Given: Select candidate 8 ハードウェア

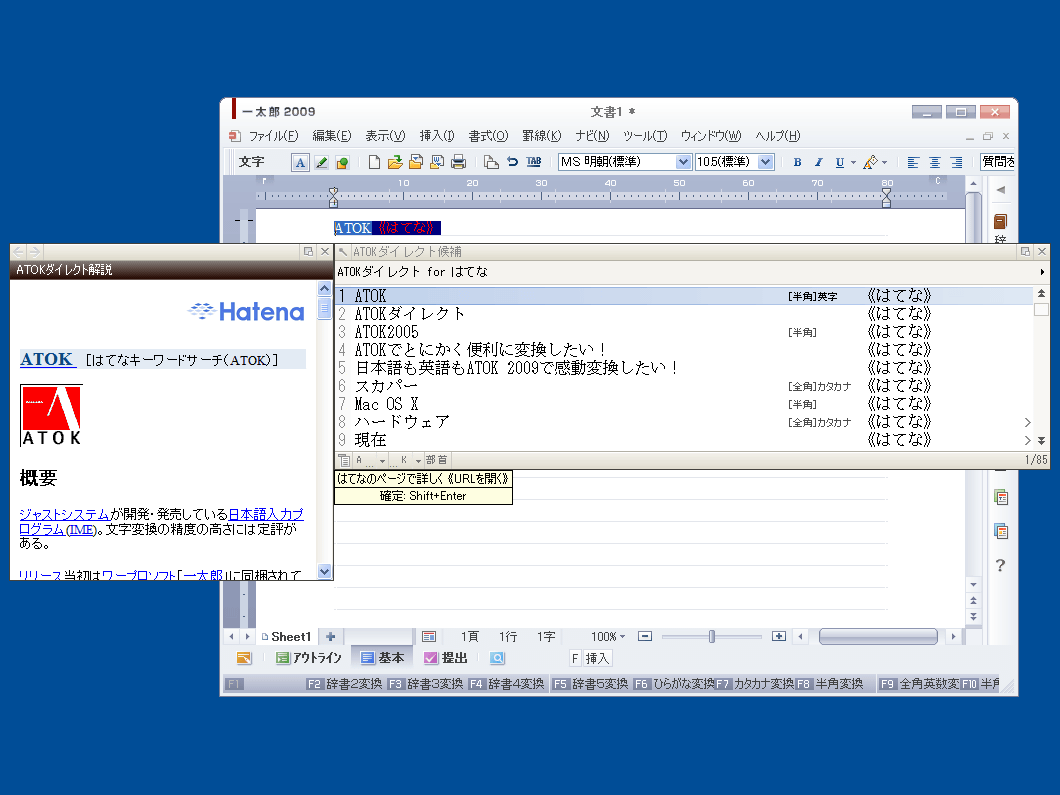Looking at the screenshot, I should [x=684, y=422].
